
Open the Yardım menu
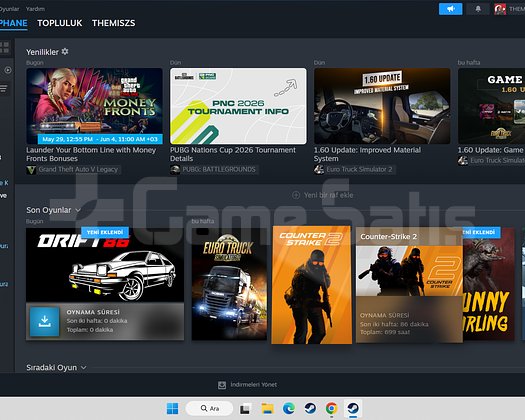[x=35, y=9]
